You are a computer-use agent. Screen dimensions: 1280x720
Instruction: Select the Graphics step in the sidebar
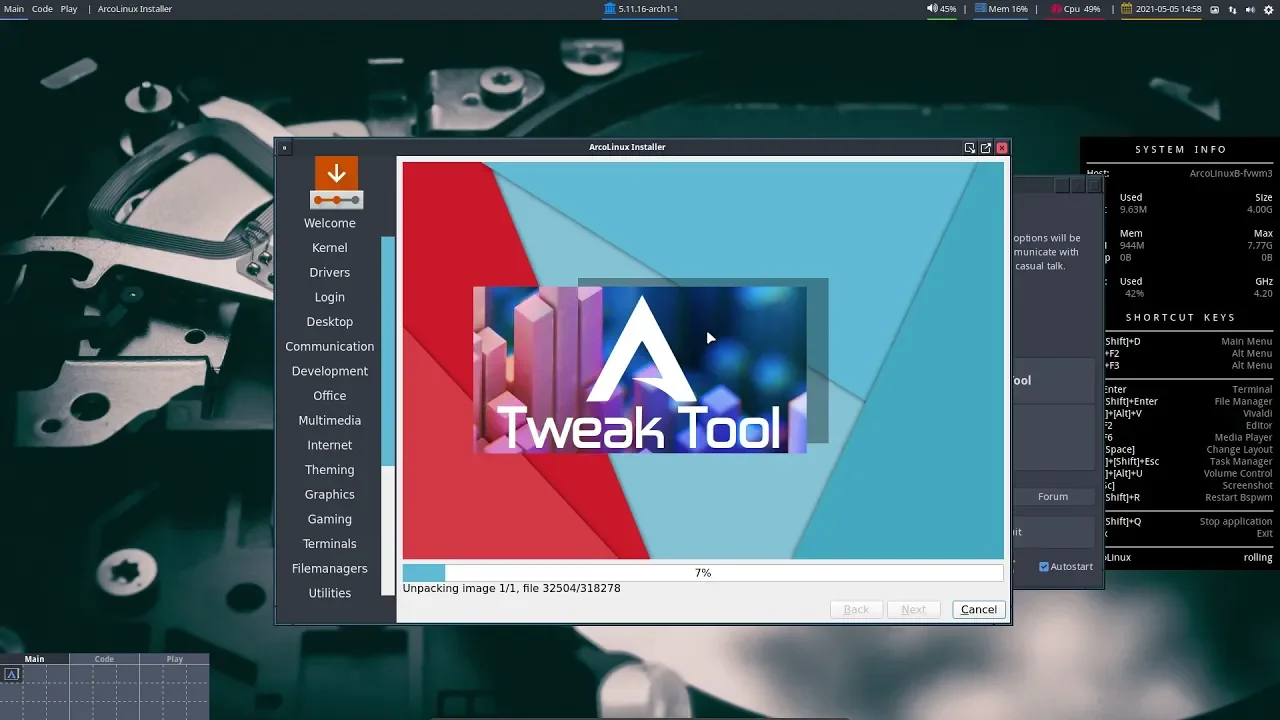pyautogui.click(x=330, y=494)
